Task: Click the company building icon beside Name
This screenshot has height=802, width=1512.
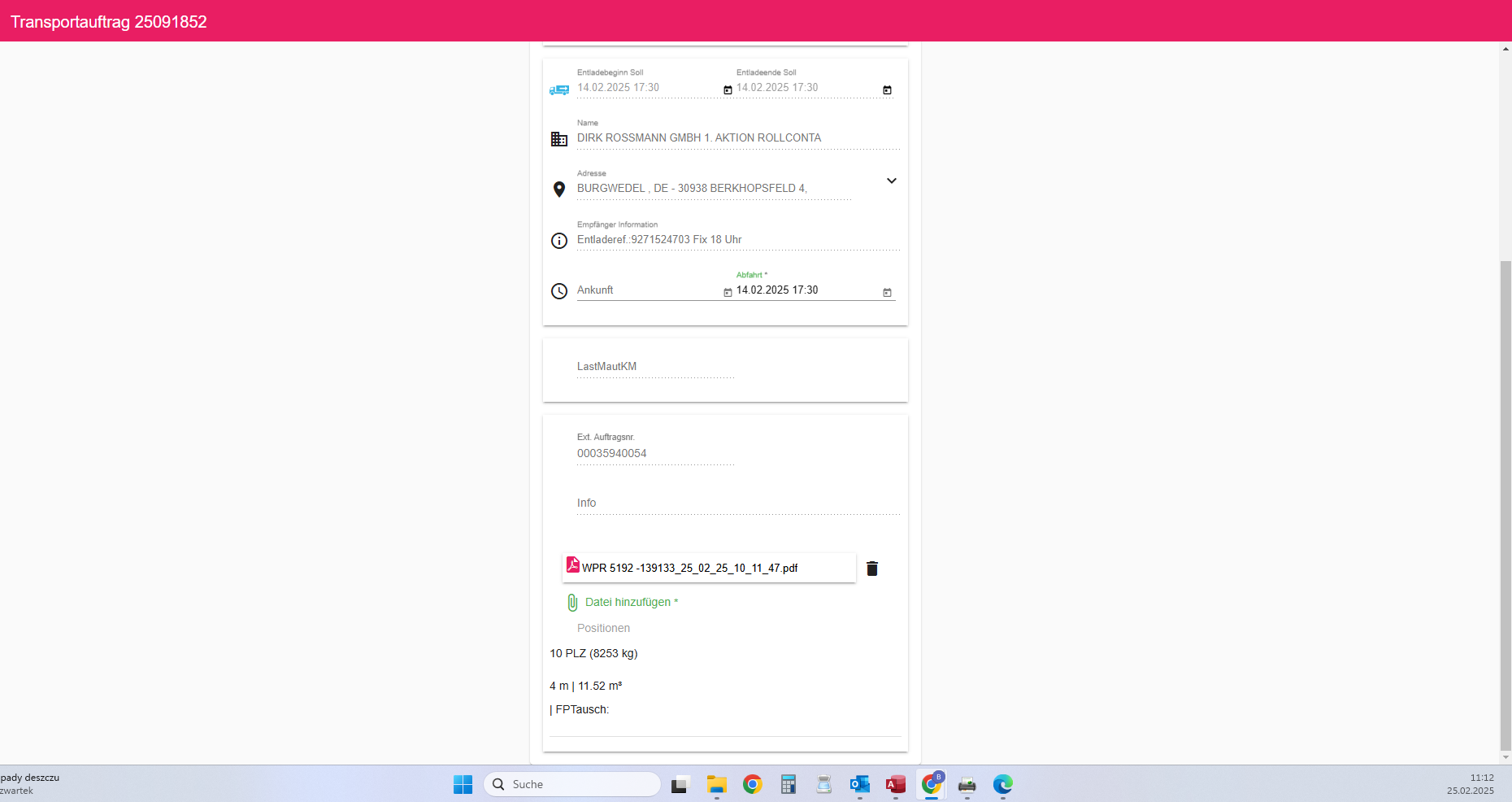Action: tap(559, 139)
